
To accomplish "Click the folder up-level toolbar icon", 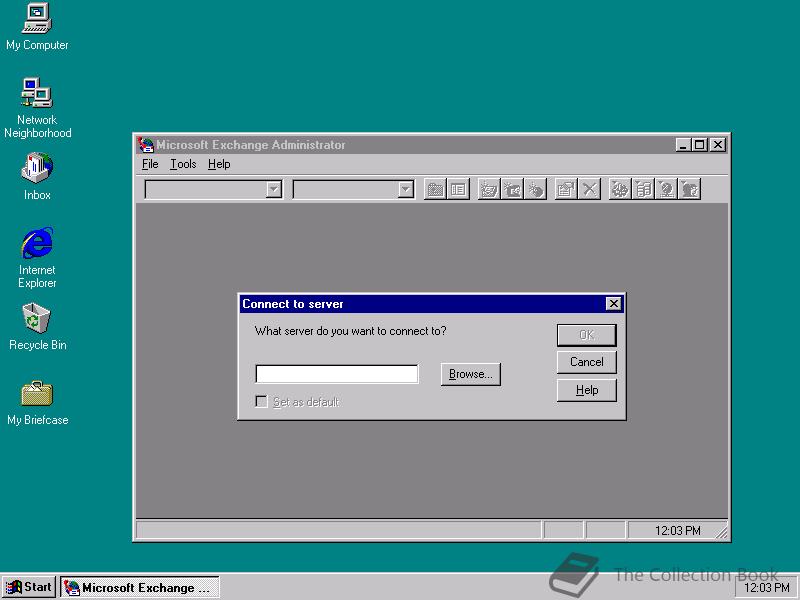I will (435, 189).
